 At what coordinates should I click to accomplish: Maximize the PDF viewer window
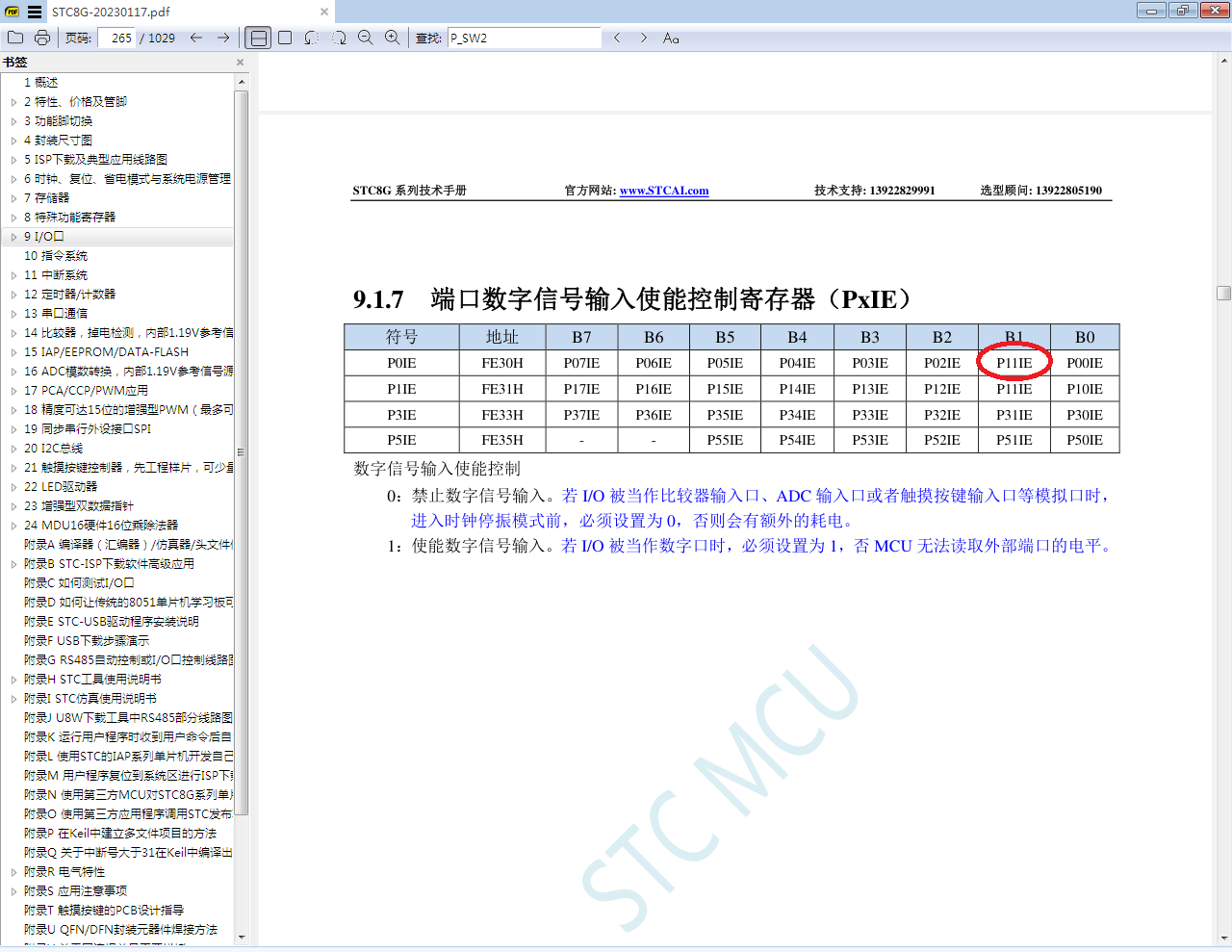1182,11
